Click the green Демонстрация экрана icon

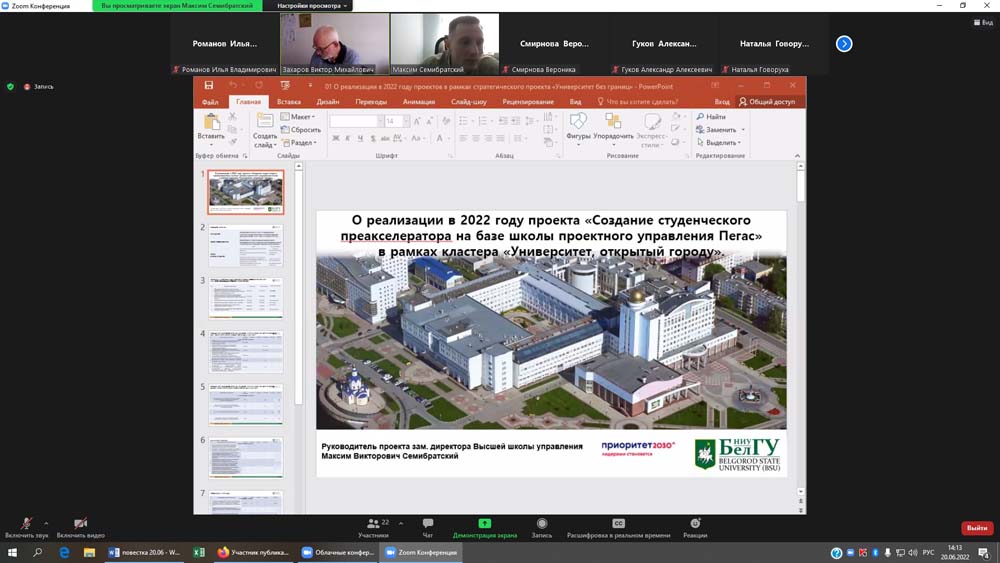(x=485, y=524)
